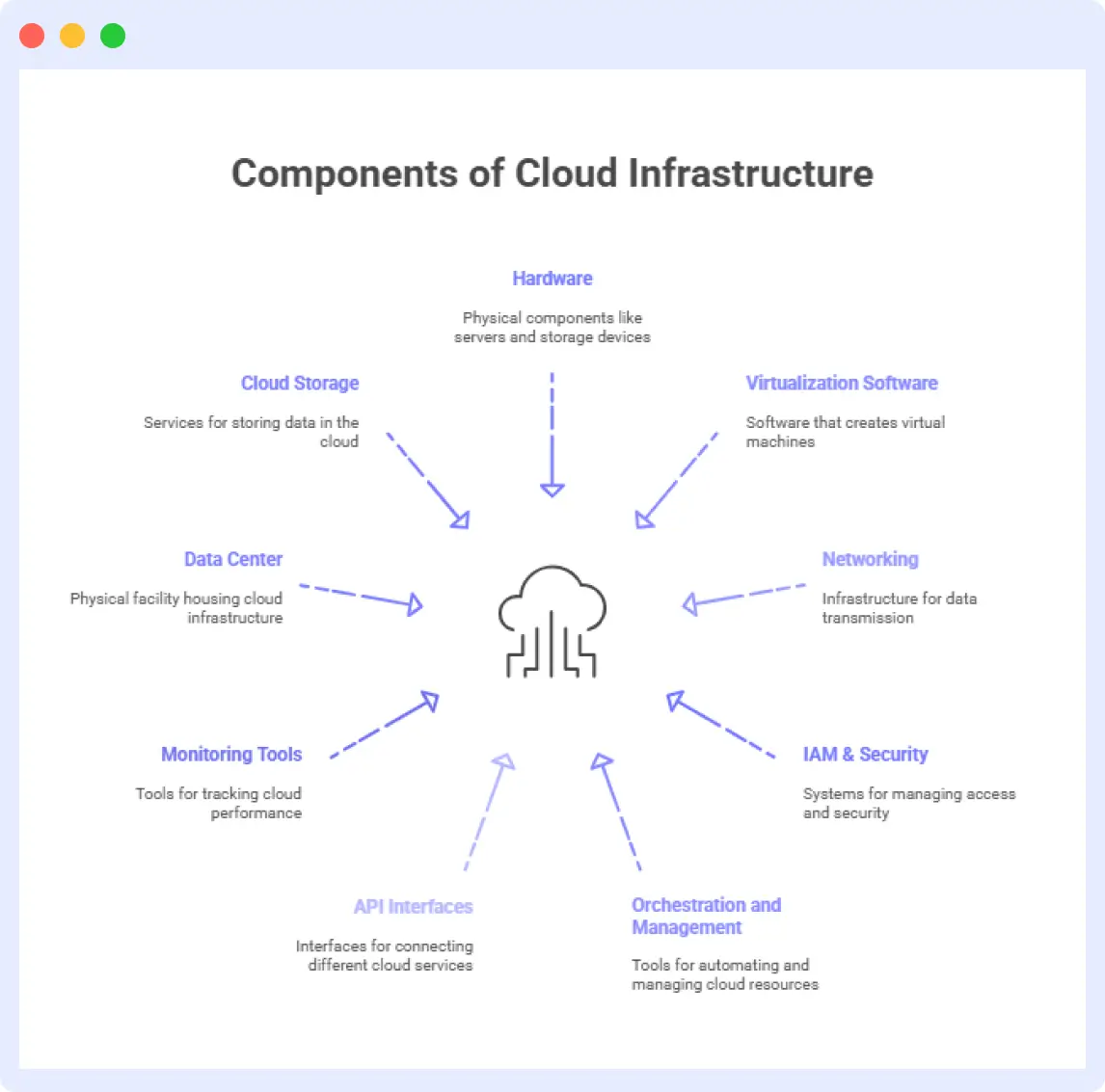Click the IAM & Security heading
The image size is (1105, 1092).
pyautogui.click(x=866, y=754)
